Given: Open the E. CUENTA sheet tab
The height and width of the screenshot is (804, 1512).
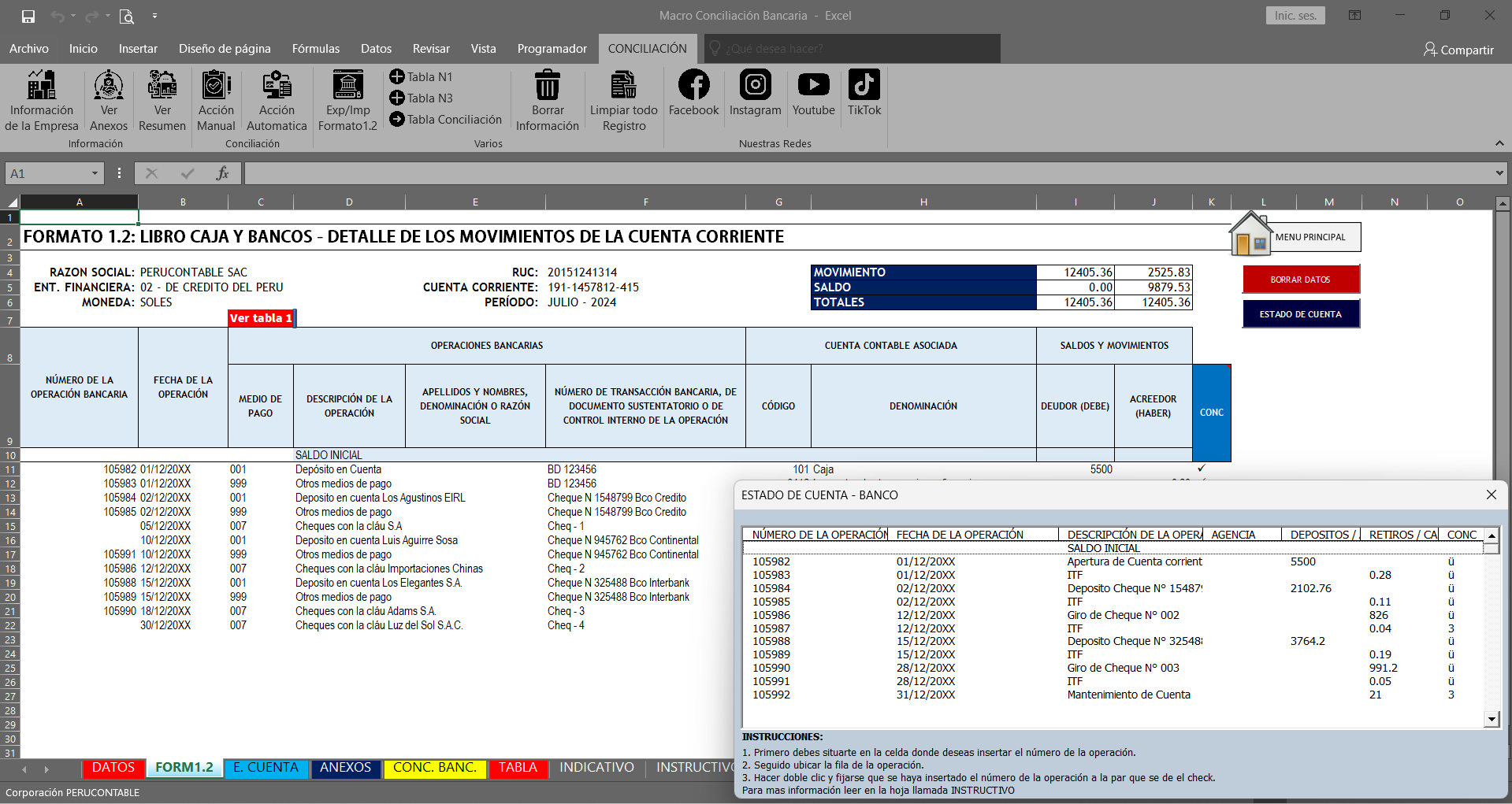Looking at the screenshot, I should 266,768.
